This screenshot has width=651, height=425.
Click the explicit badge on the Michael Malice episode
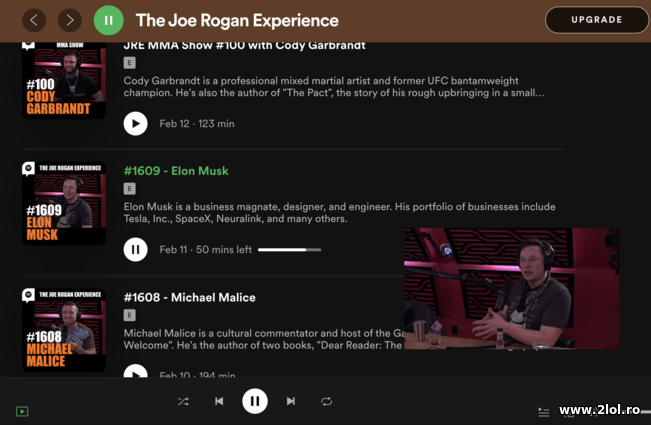[x=130, y=315]
